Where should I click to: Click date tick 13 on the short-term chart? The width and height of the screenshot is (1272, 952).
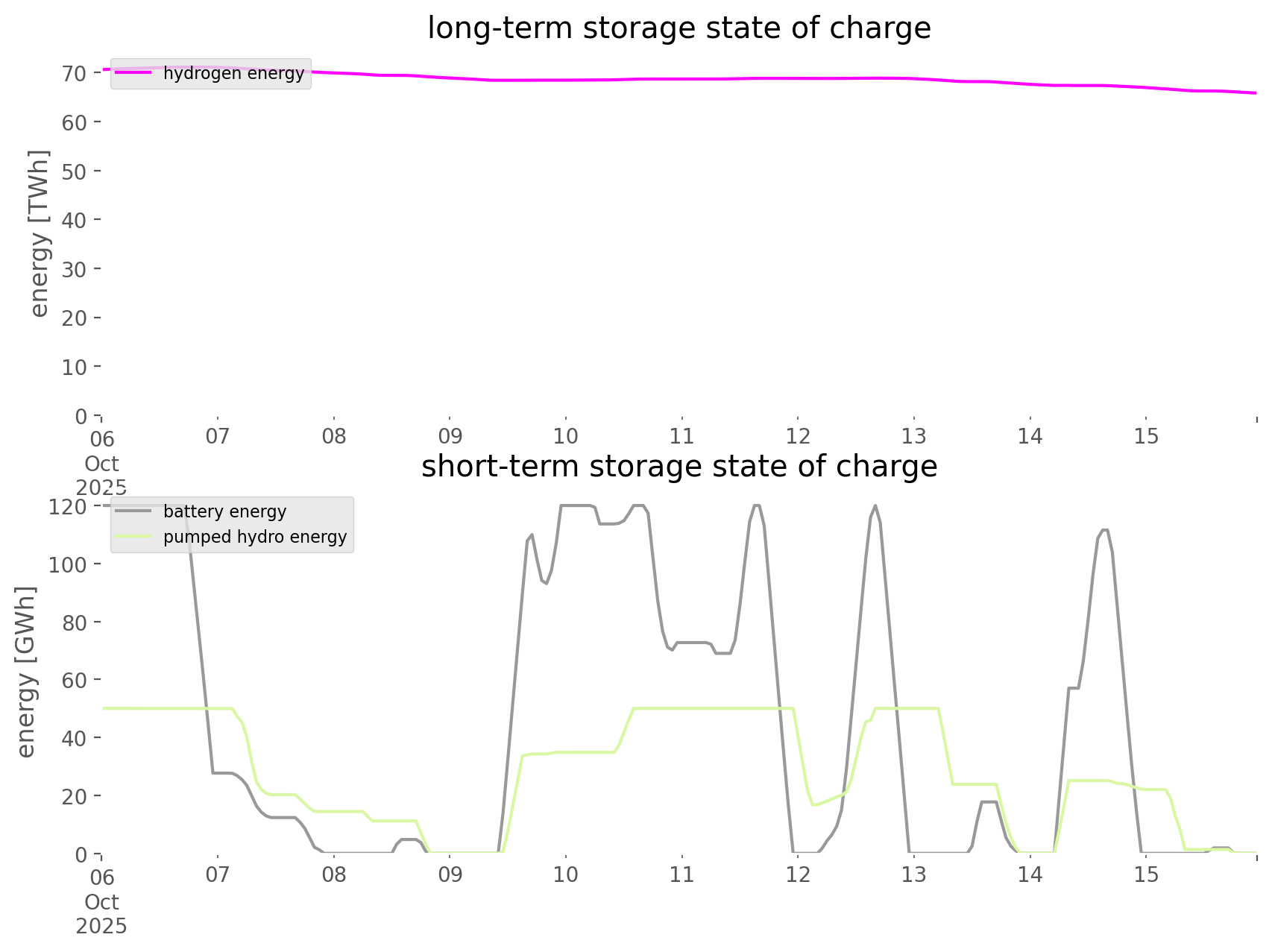(x=913, y=874)
